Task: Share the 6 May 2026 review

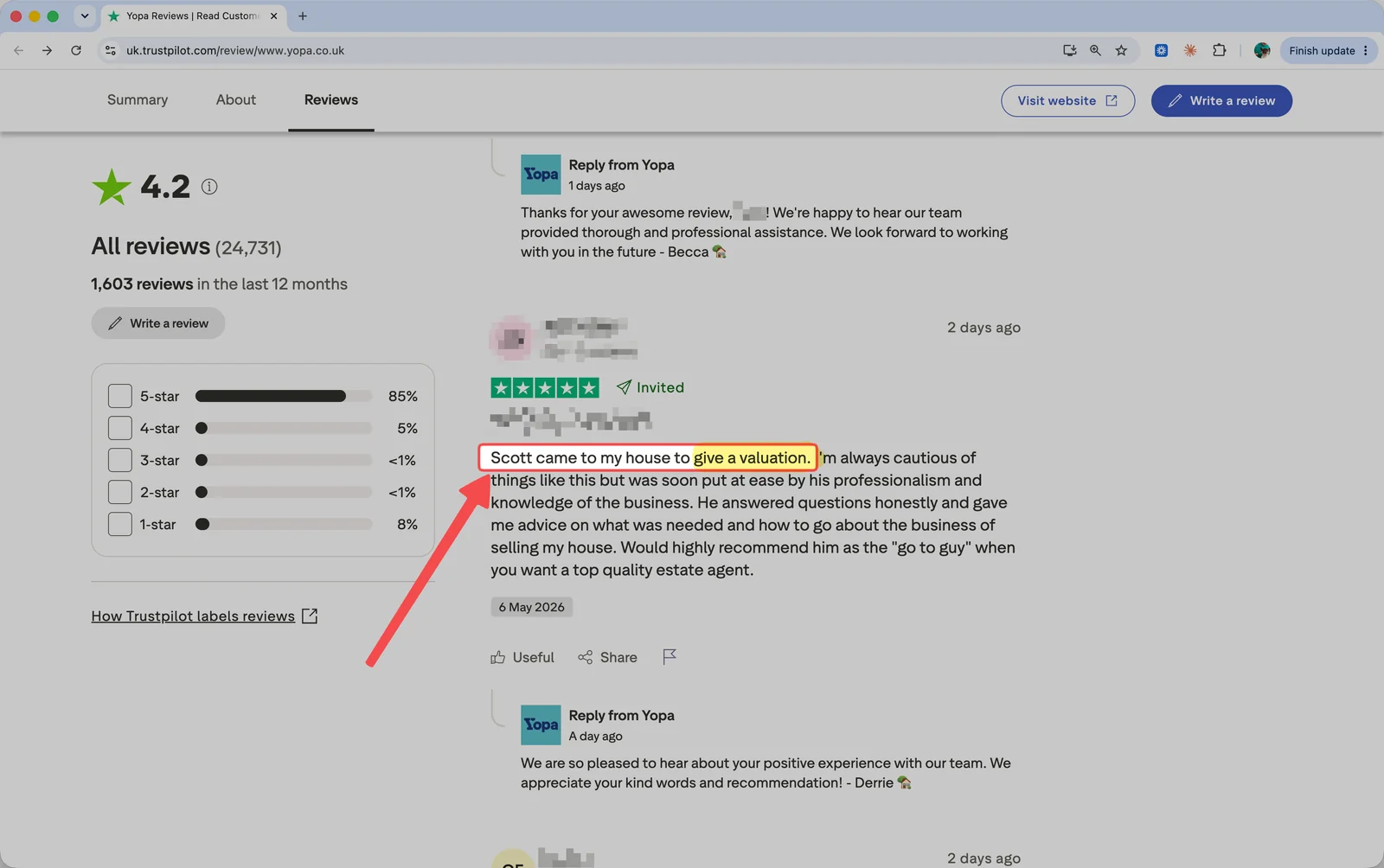Action: click(607, 657)
